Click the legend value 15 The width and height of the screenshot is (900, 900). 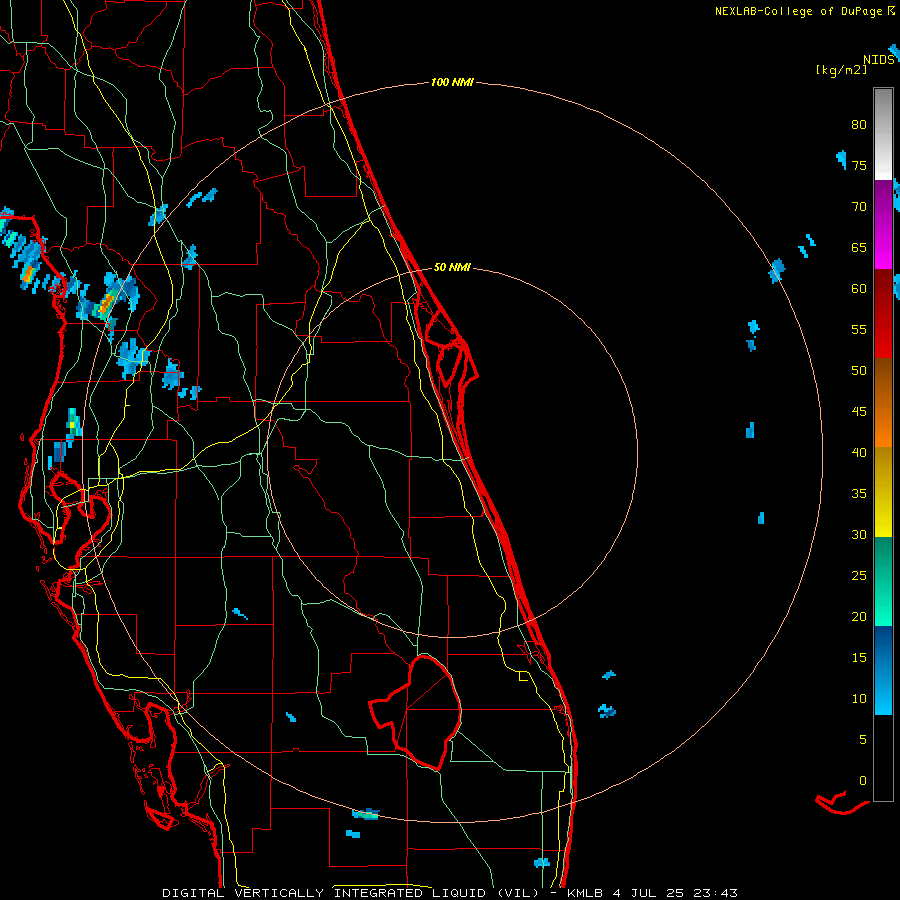point(859,658)
